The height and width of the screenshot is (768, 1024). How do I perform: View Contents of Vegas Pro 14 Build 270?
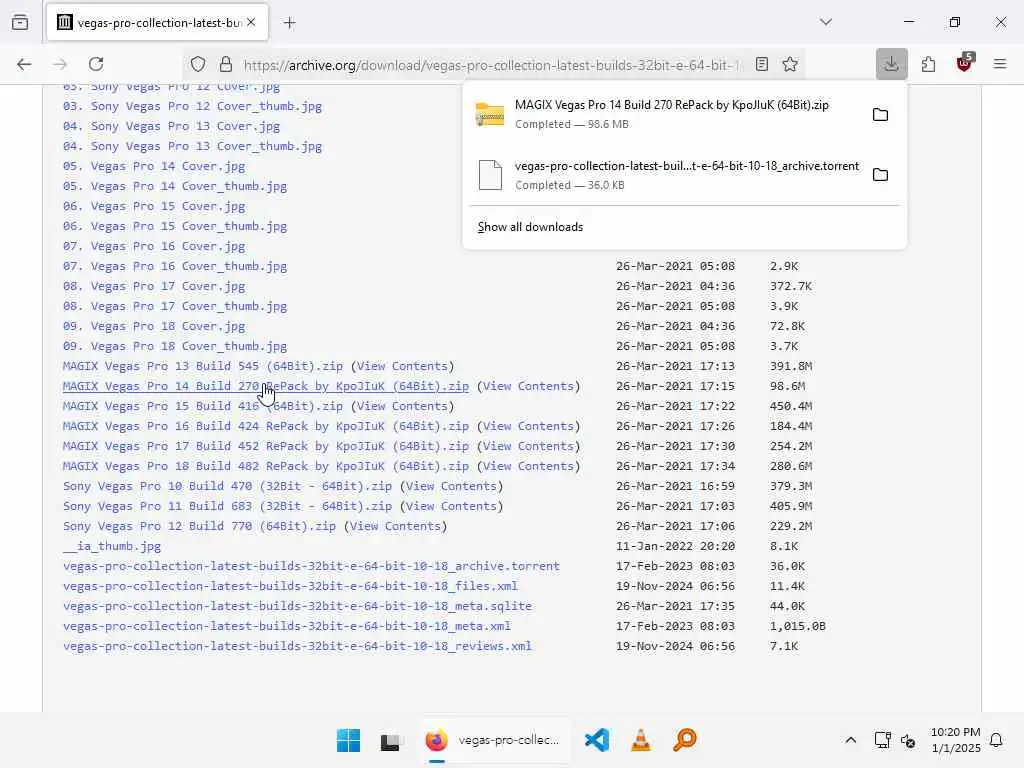(x=528, y=386)
